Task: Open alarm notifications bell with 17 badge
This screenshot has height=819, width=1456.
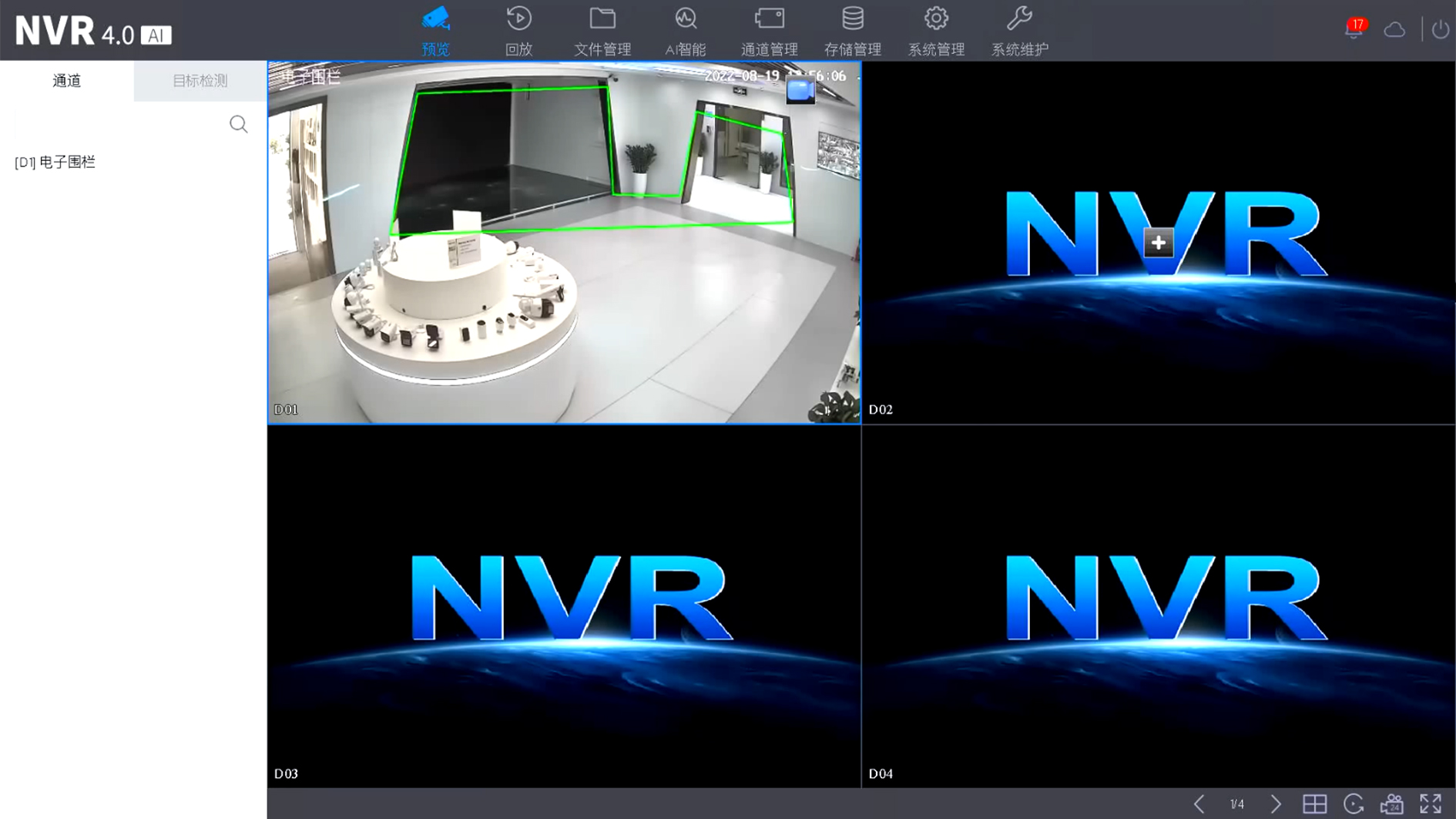Action: pyautogui.click(x=1355, y=29)
